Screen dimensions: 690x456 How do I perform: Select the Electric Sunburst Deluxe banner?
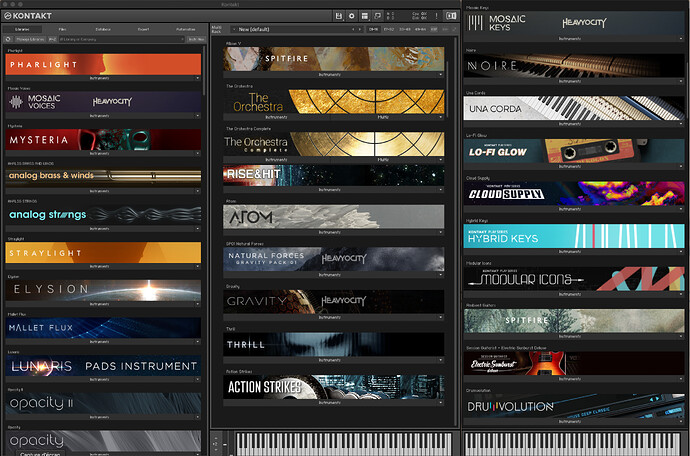pos(574,364)
